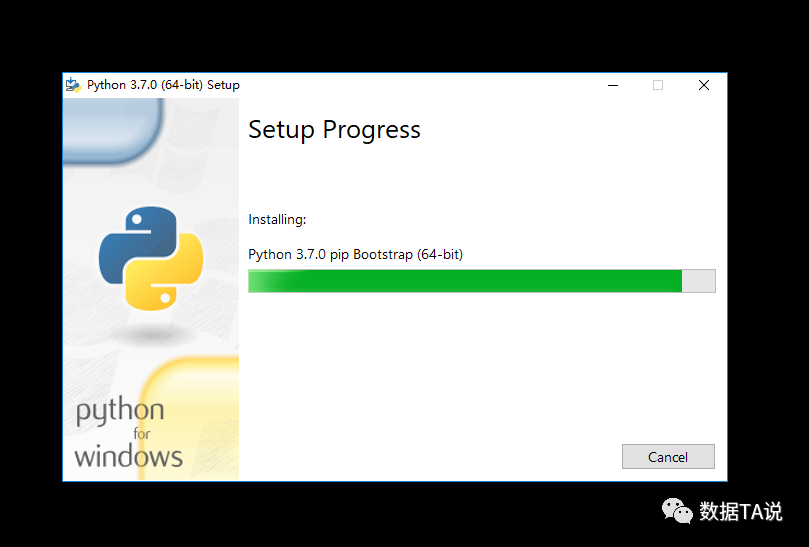Click 'Python 3.7.0 pip Bootstrap (64-bit)' text
Viewport: 809px width, 547px height.
355,254
